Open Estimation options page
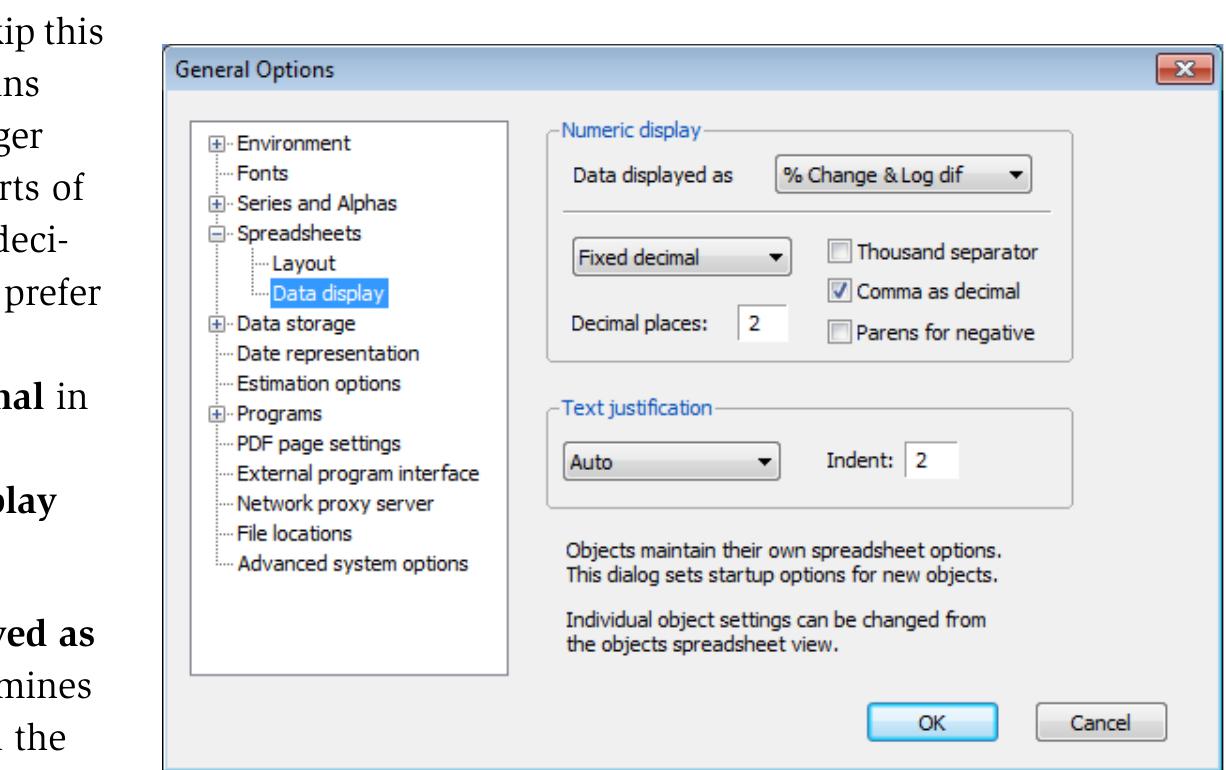1226x770 pixels. pyautogui.click(x=318, y=383)
